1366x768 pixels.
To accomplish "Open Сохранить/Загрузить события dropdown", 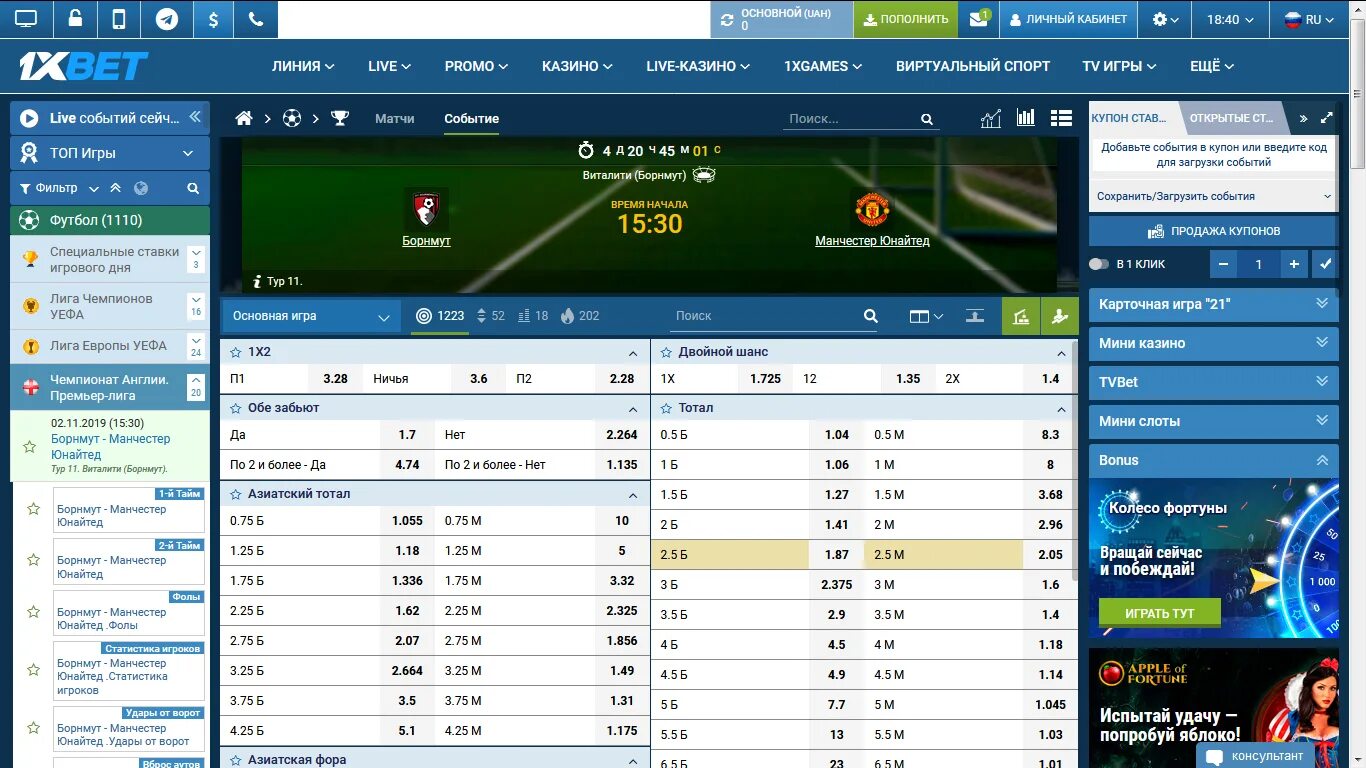I will (x=1214, y=196).
